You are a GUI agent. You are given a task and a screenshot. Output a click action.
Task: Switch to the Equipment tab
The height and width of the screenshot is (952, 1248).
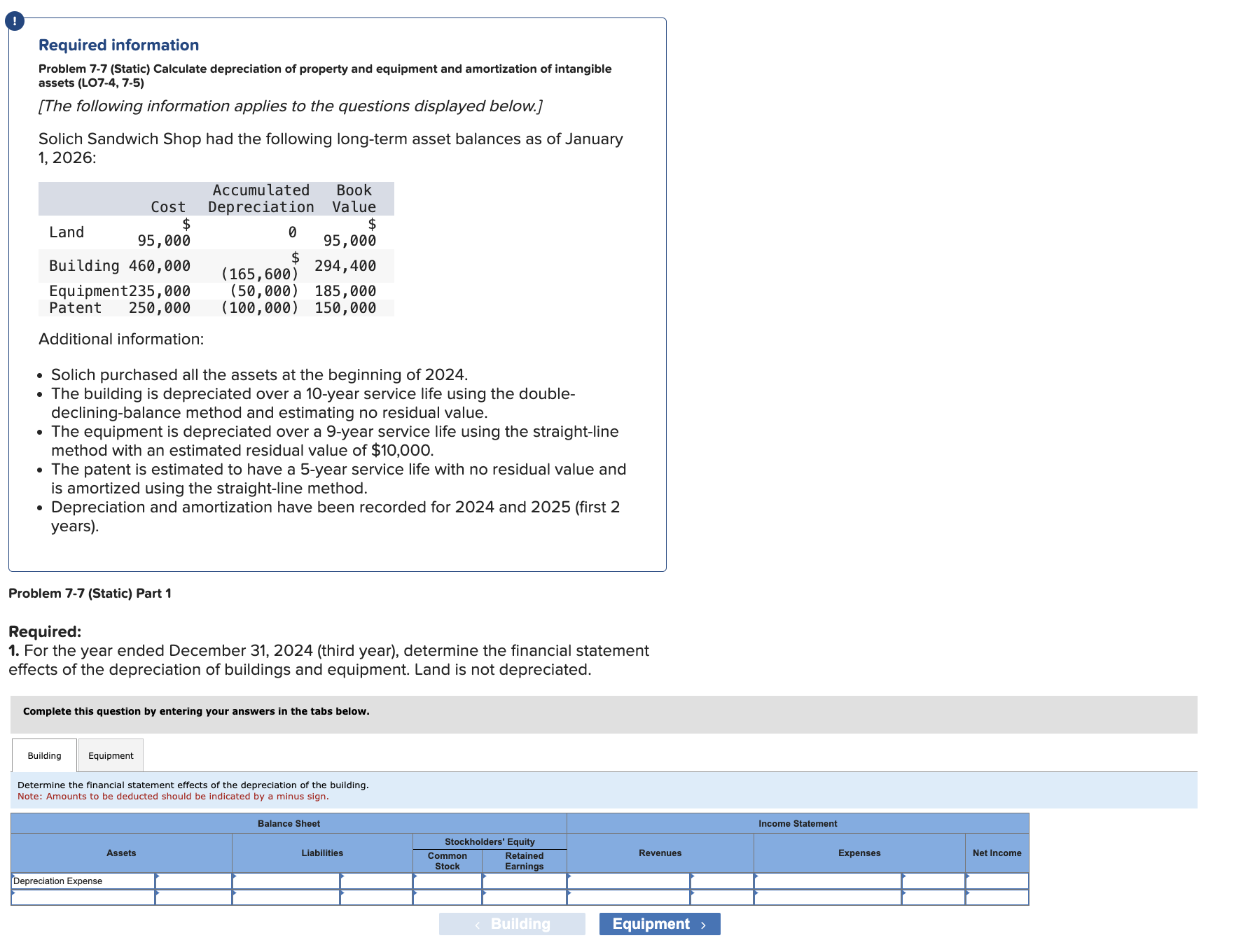(x=110, y=755)
